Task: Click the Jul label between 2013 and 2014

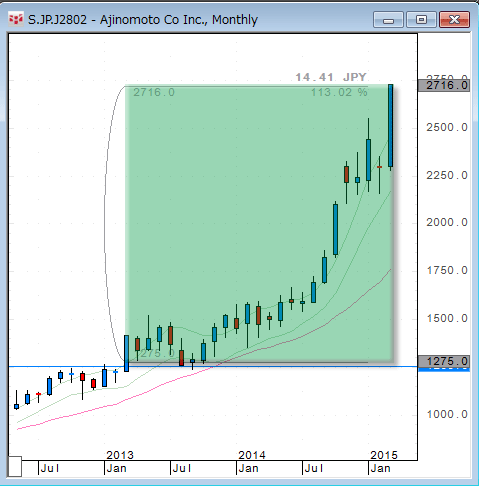Action: click(x=182, y=469)
